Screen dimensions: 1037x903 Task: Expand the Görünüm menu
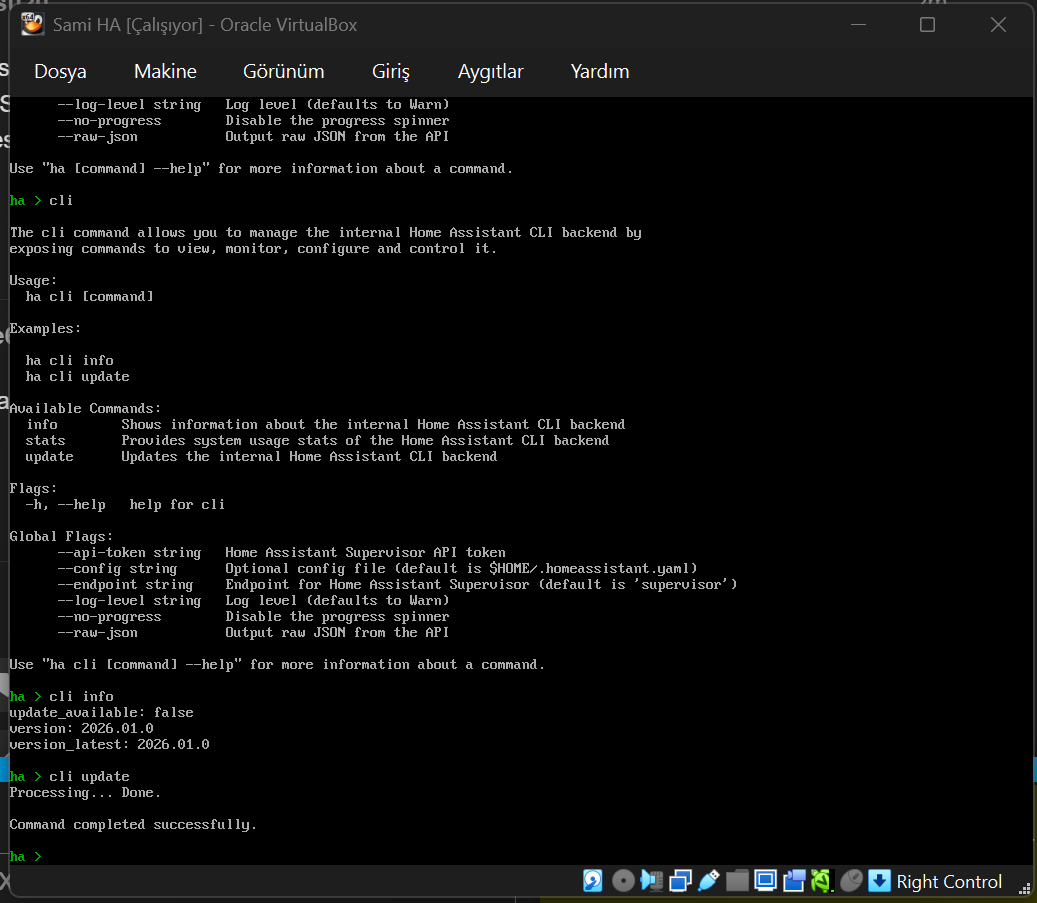(x=283, y=71)
